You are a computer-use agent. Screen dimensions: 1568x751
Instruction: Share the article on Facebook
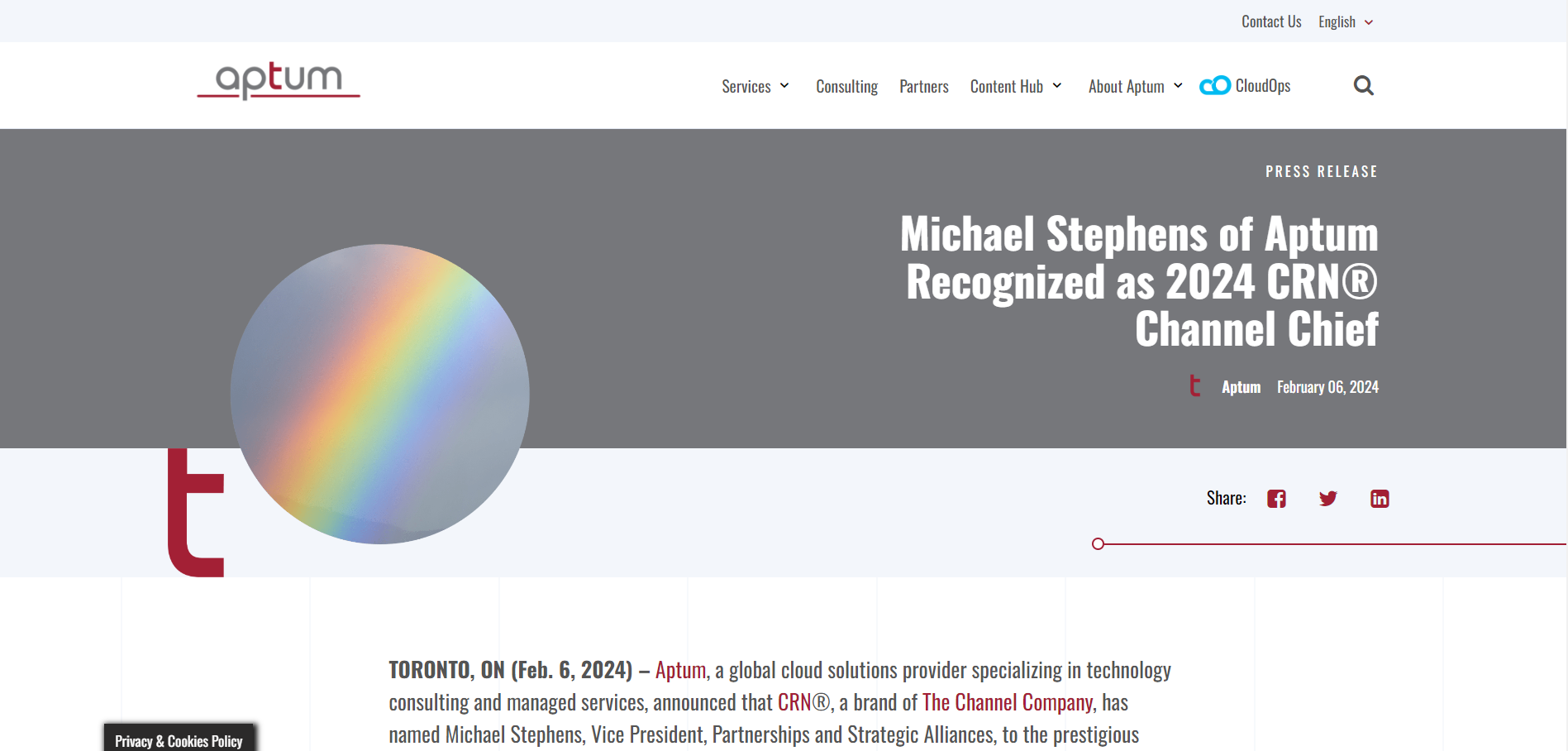(x=1276, y=498)
